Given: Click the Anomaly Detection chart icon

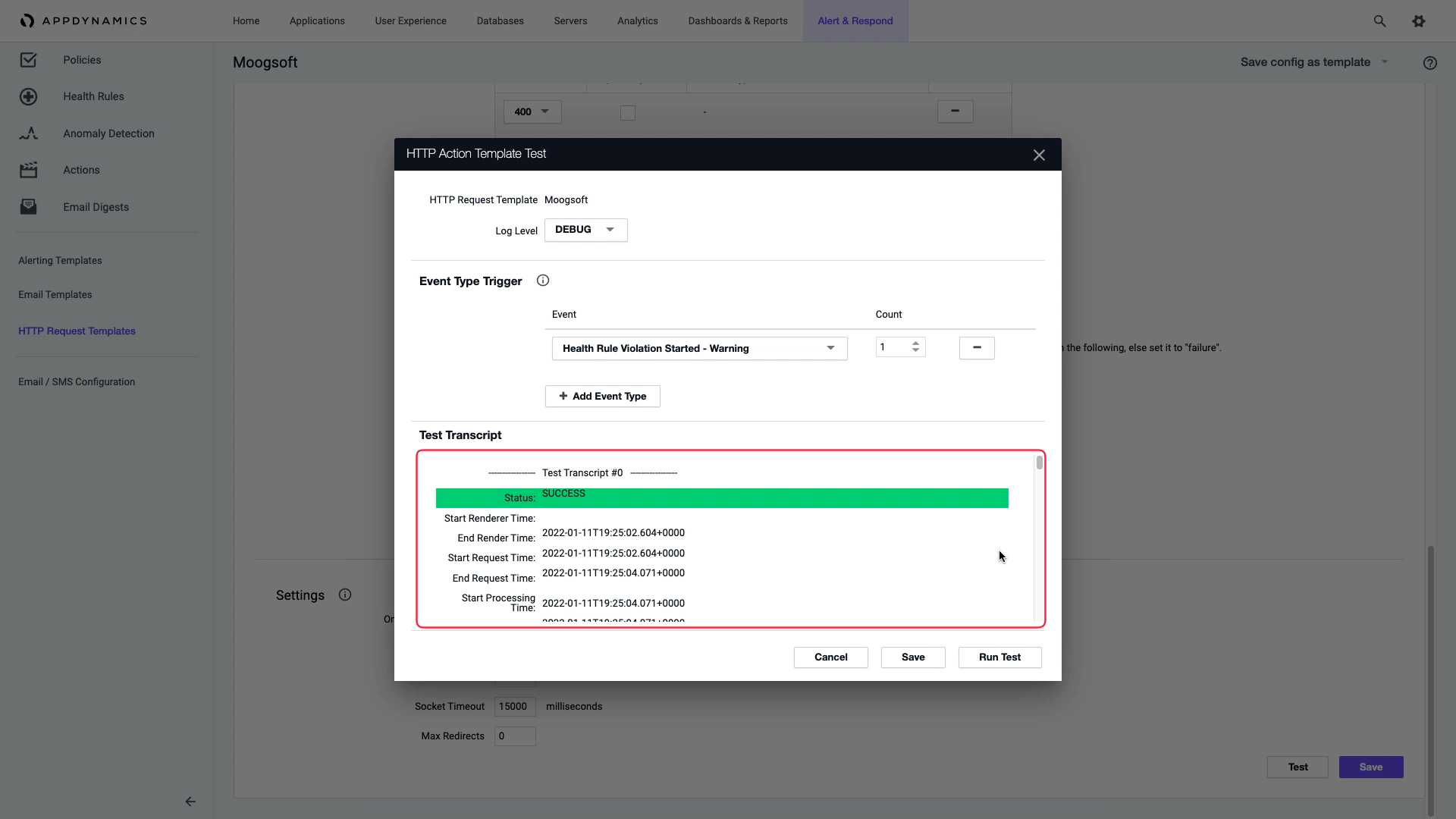Looking at the screenshot, I should (x=29, y=133).
